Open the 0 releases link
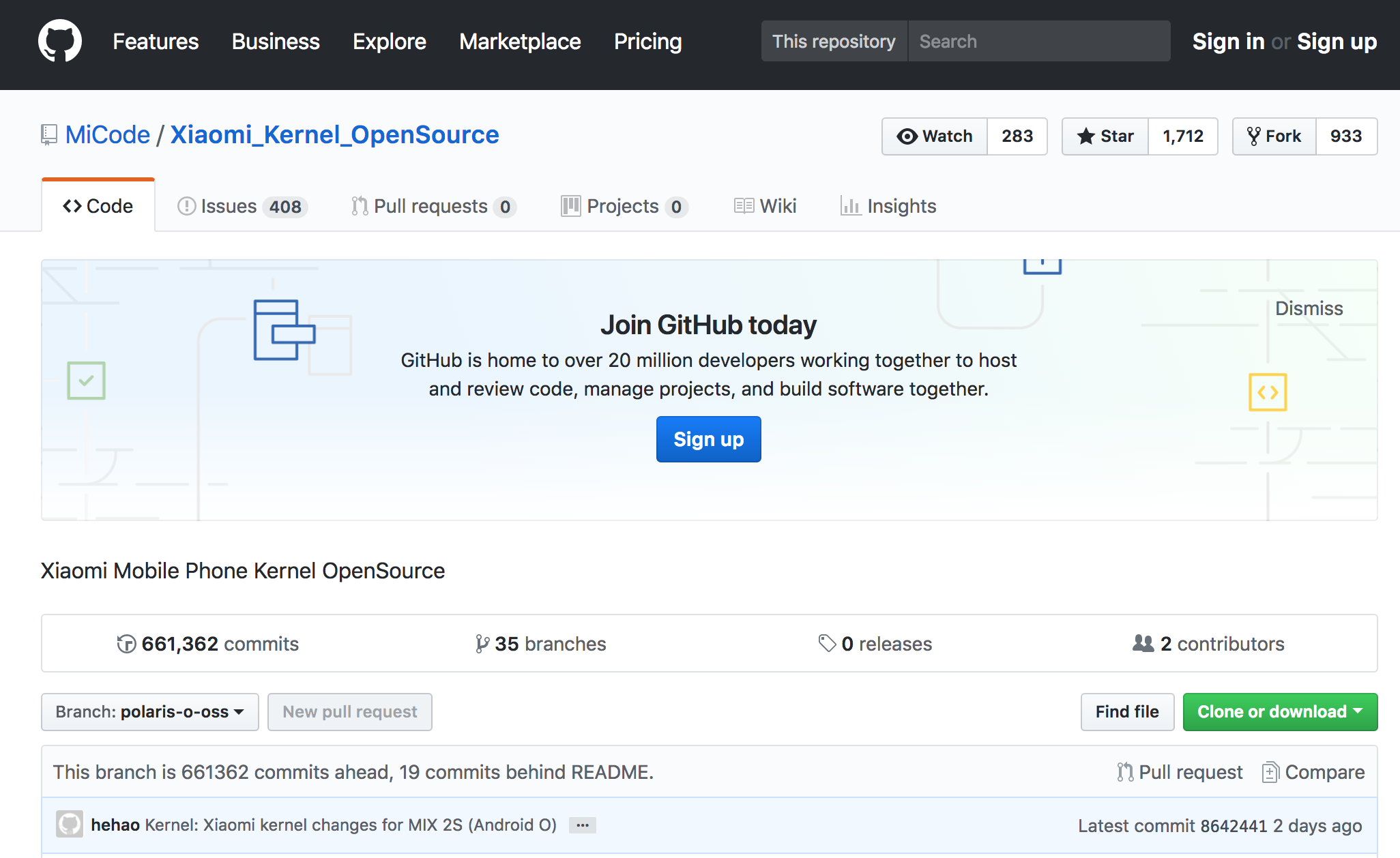Screen dimensions: 1400x858 point(875,644)
